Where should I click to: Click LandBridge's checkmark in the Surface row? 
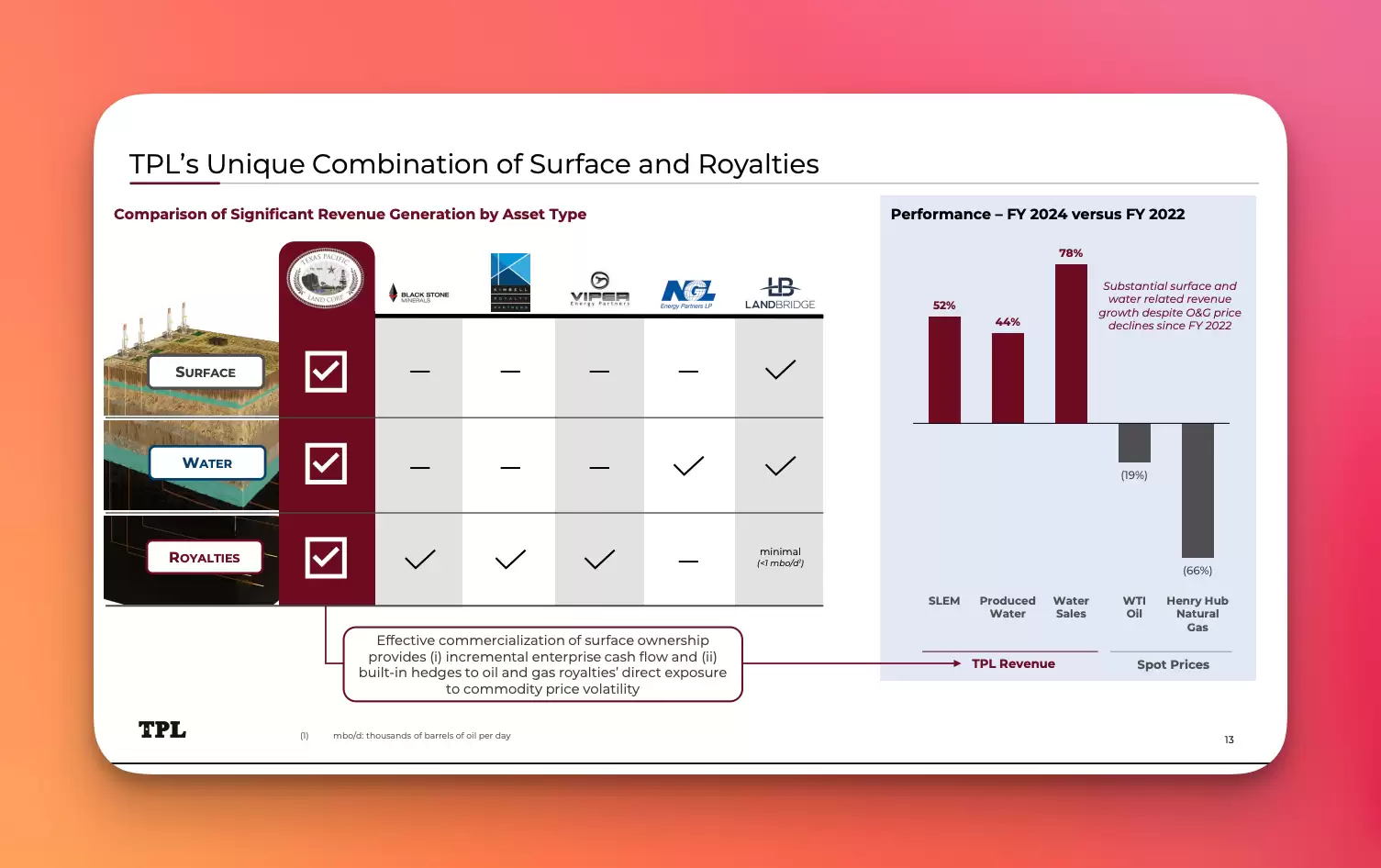click(x=780, y=370)
